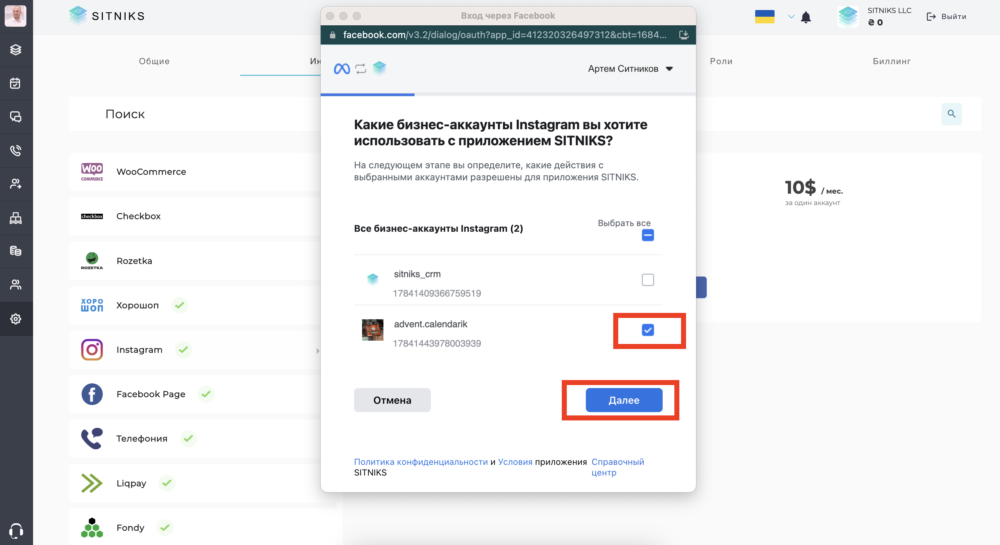Open the WooCommerce integration
Screen dimensions: 1000x545
195,171
